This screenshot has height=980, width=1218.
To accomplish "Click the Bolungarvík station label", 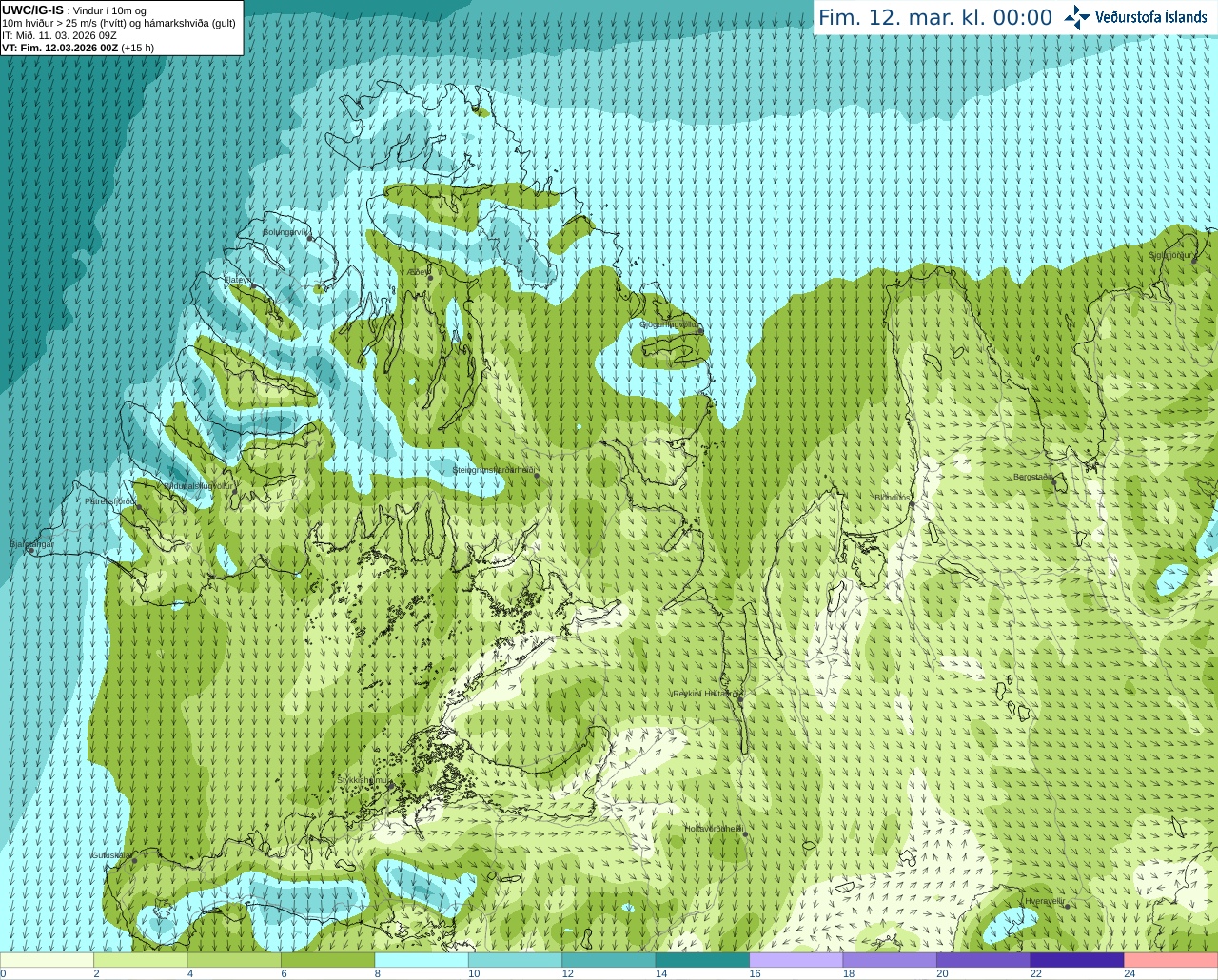I will click(x=286, y=231).
